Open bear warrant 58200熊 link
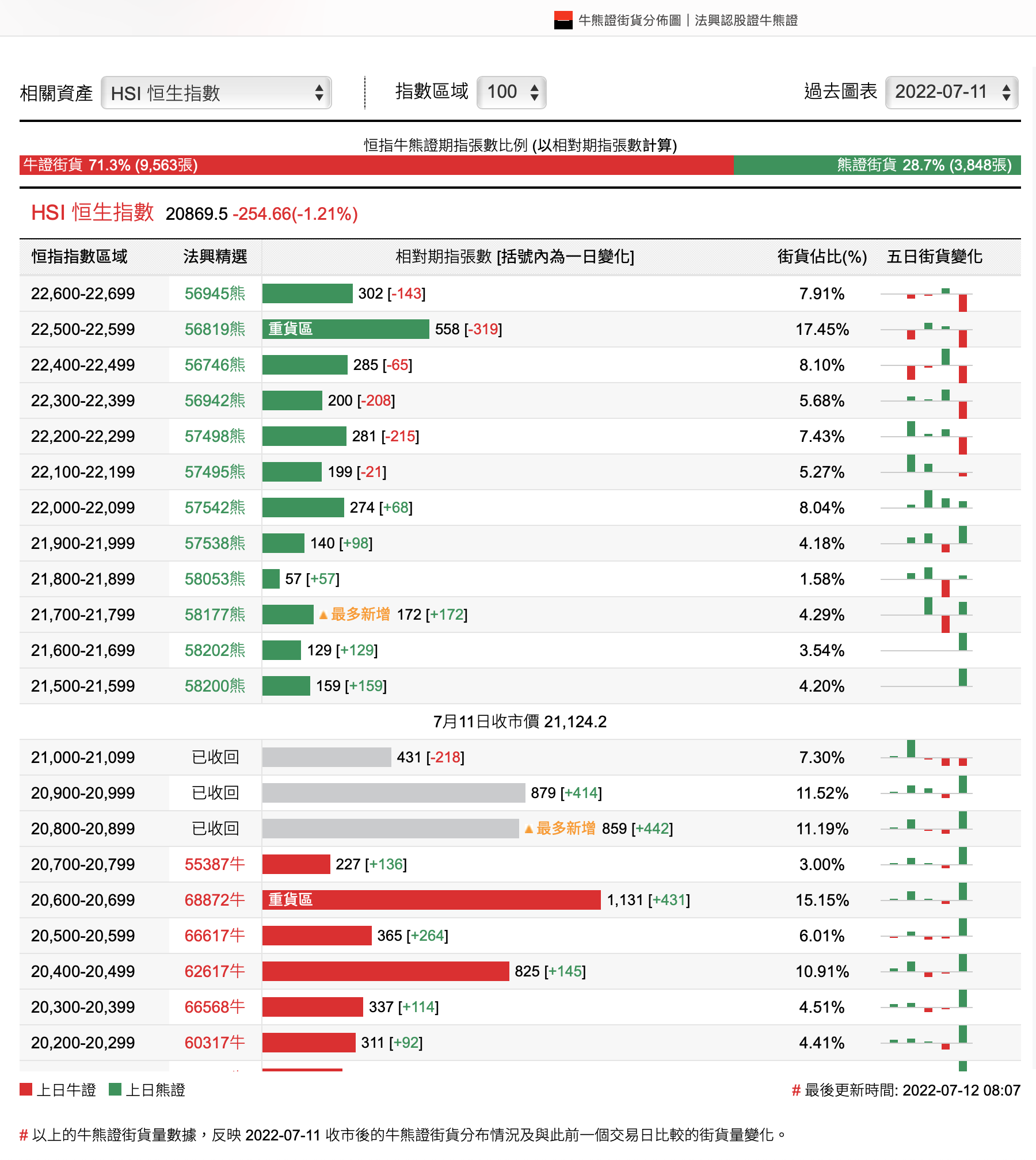The height and width of the screenshot is (1160, 1036). pyautogui.click(x=215, y=686)
